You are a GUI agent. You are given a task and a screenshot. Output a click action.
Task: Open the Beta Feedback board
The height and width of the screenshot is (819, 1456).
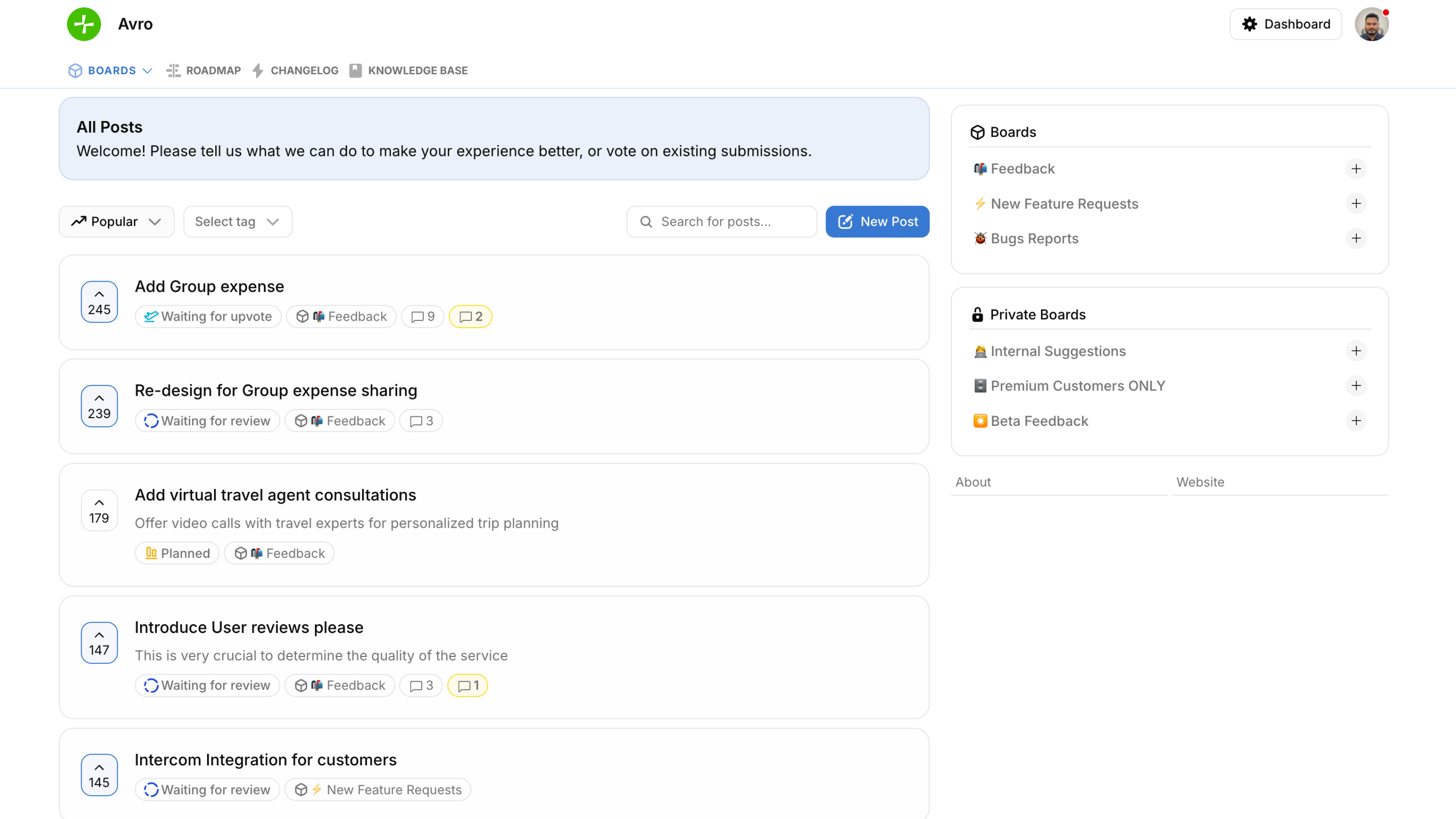(x=1039, y=420)
